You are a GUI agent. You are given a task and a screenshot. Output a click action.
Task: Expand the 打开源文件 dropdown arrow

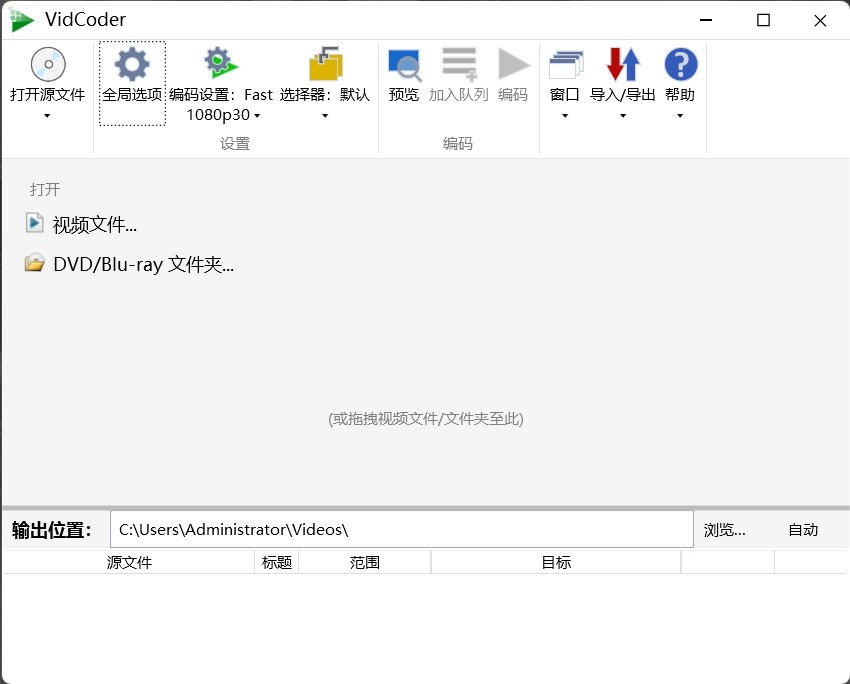(x=47, y=115)
